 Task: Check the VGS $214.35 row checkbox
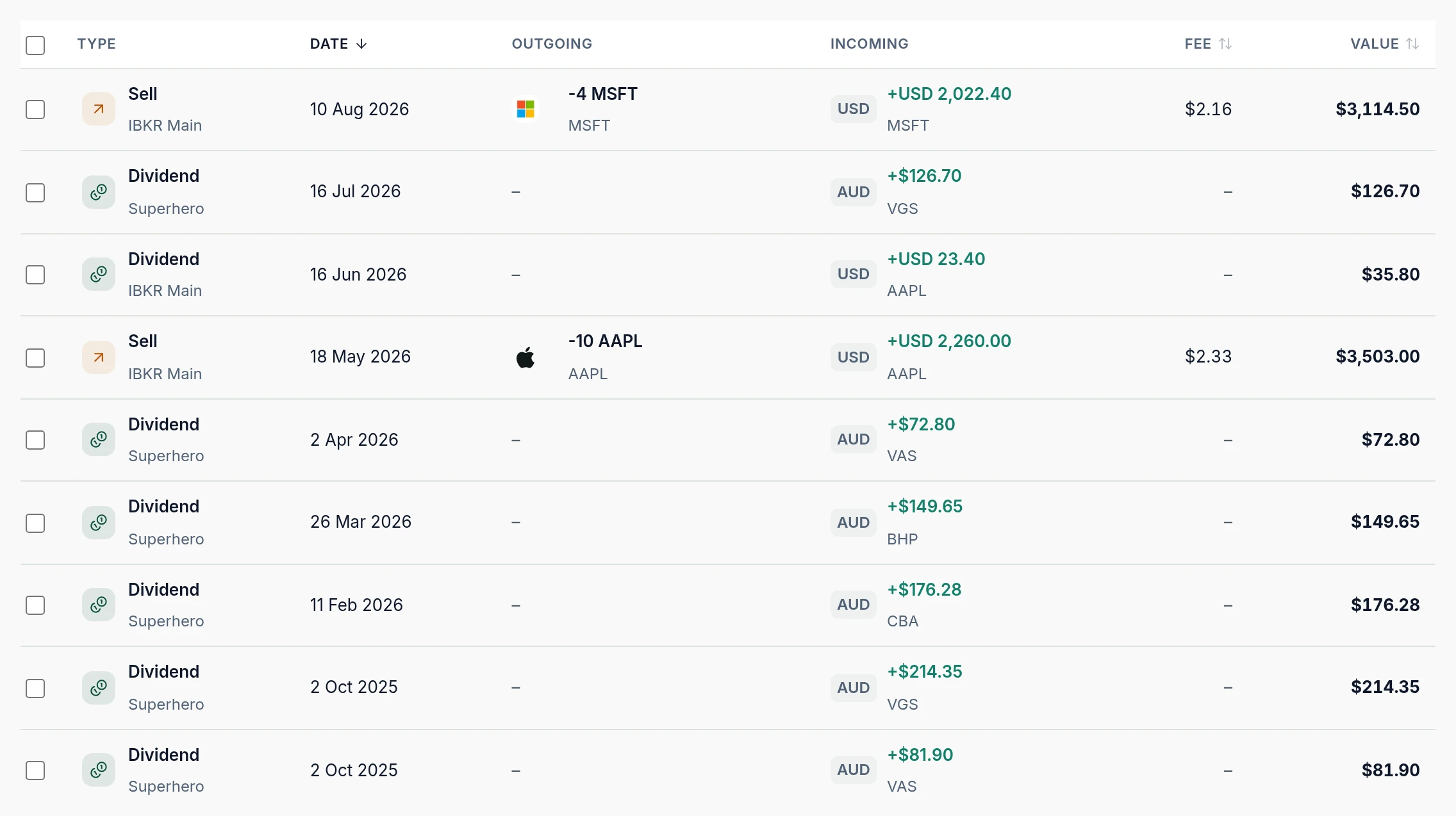(35, 689)
